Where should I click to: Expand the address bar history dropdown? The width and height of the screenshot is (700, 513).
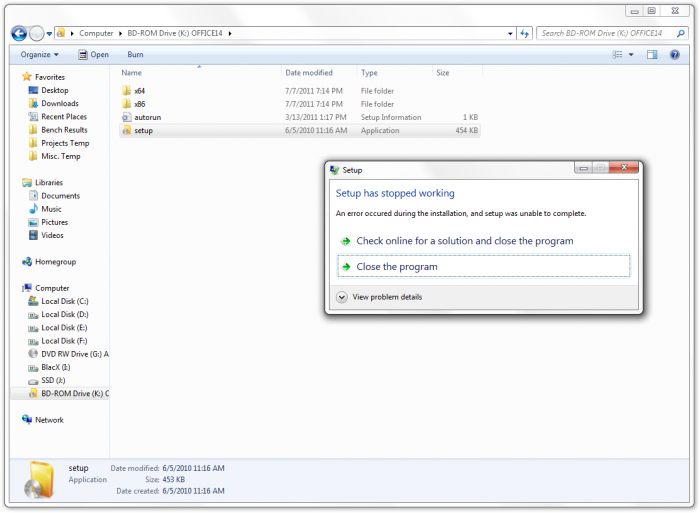click(x=510, y=33)
